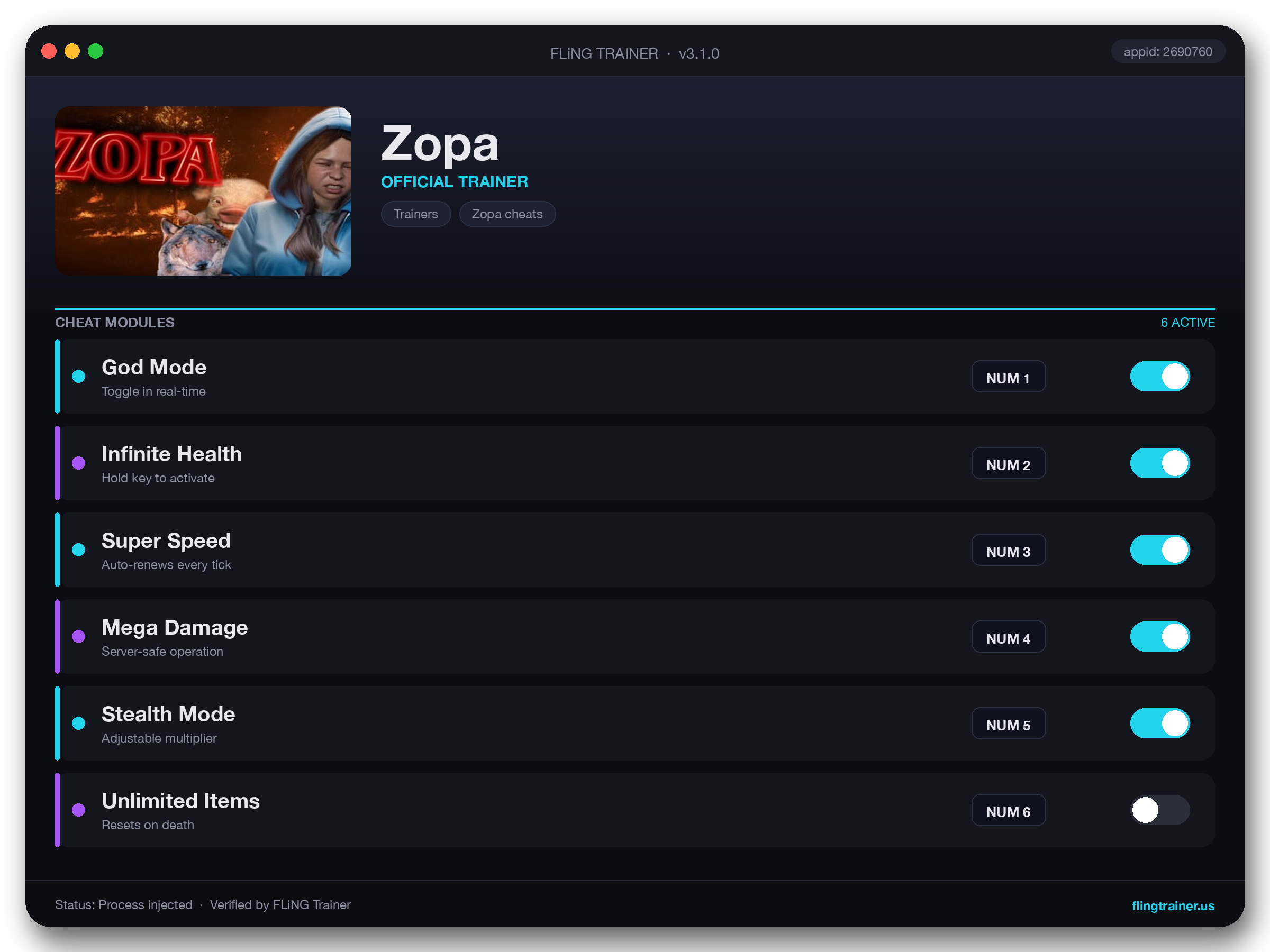
Task: Enable the Unlimited Items toggle
Action: click(1159, 810)
